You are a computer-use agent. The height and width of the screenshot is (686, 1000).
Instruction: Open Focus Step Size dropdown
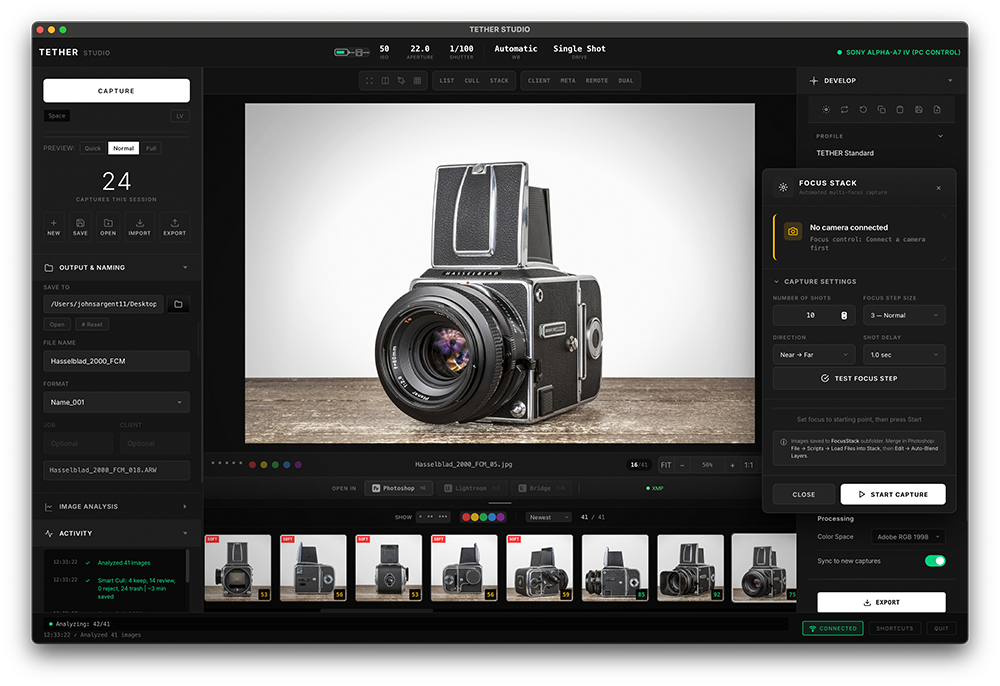tap(904, 316)
